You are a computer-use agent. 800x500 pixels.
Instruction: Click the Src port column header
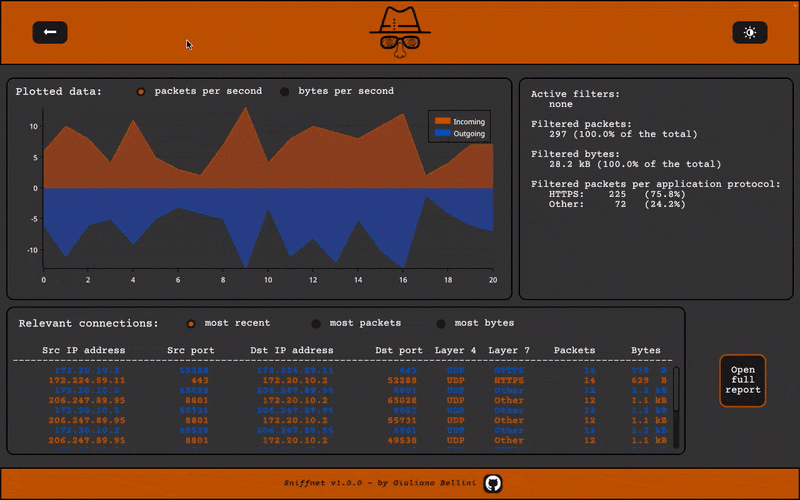[x=191, y=351]
